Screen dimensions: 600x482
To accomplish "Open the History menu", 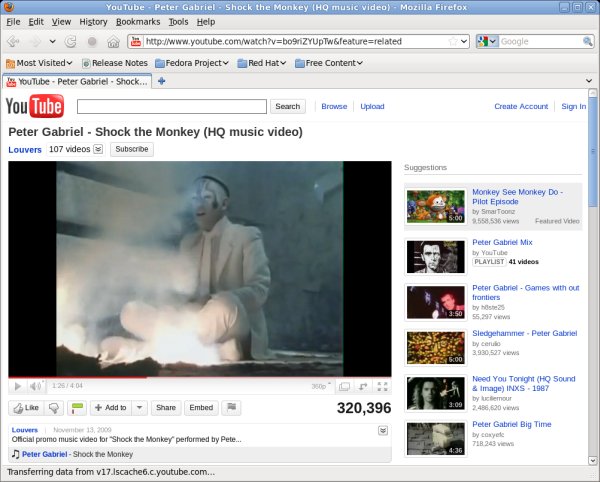I will click(93, 22).
